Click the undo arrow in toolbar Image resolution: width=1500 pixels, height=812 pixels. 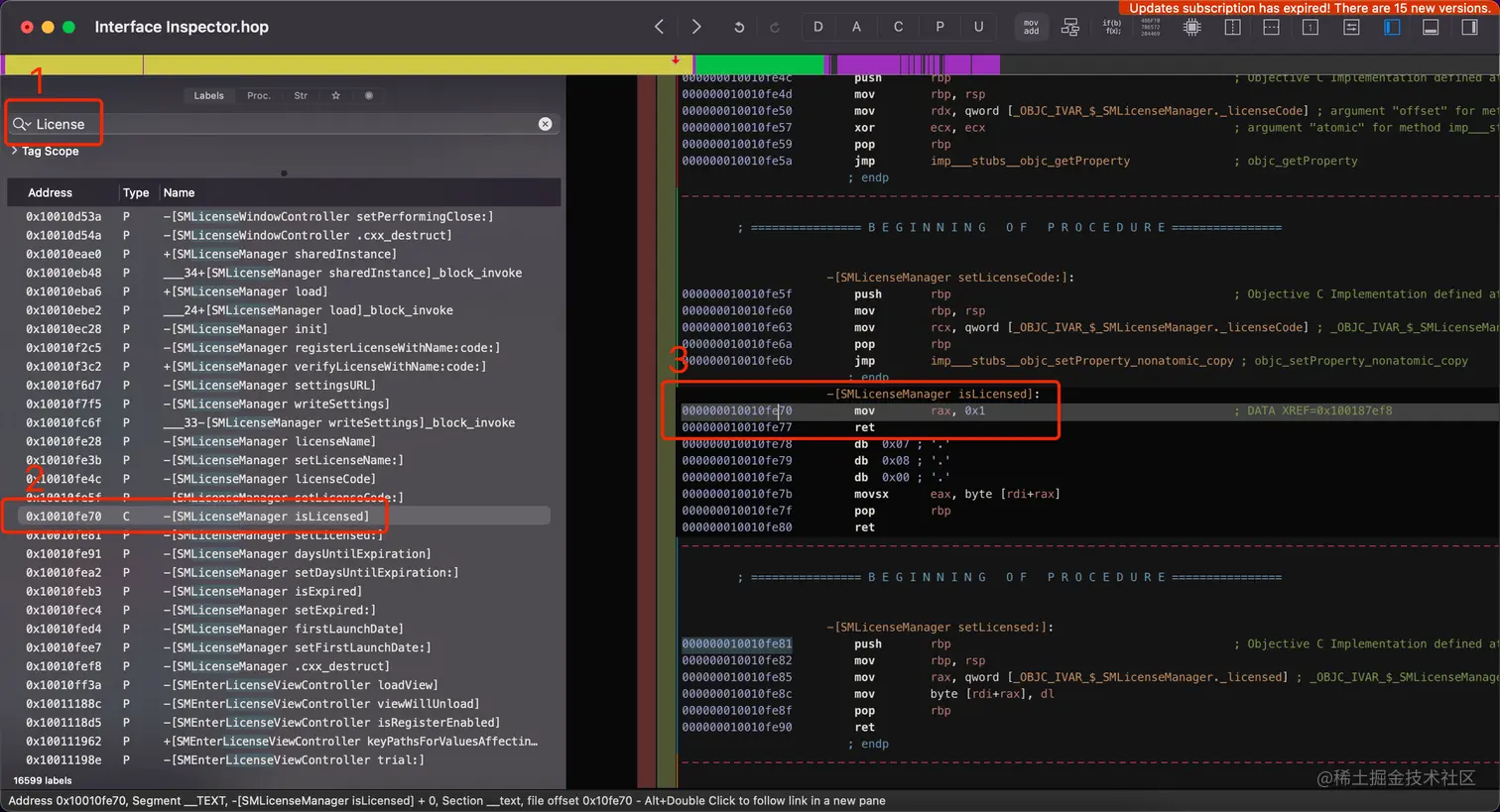point(739,28)
